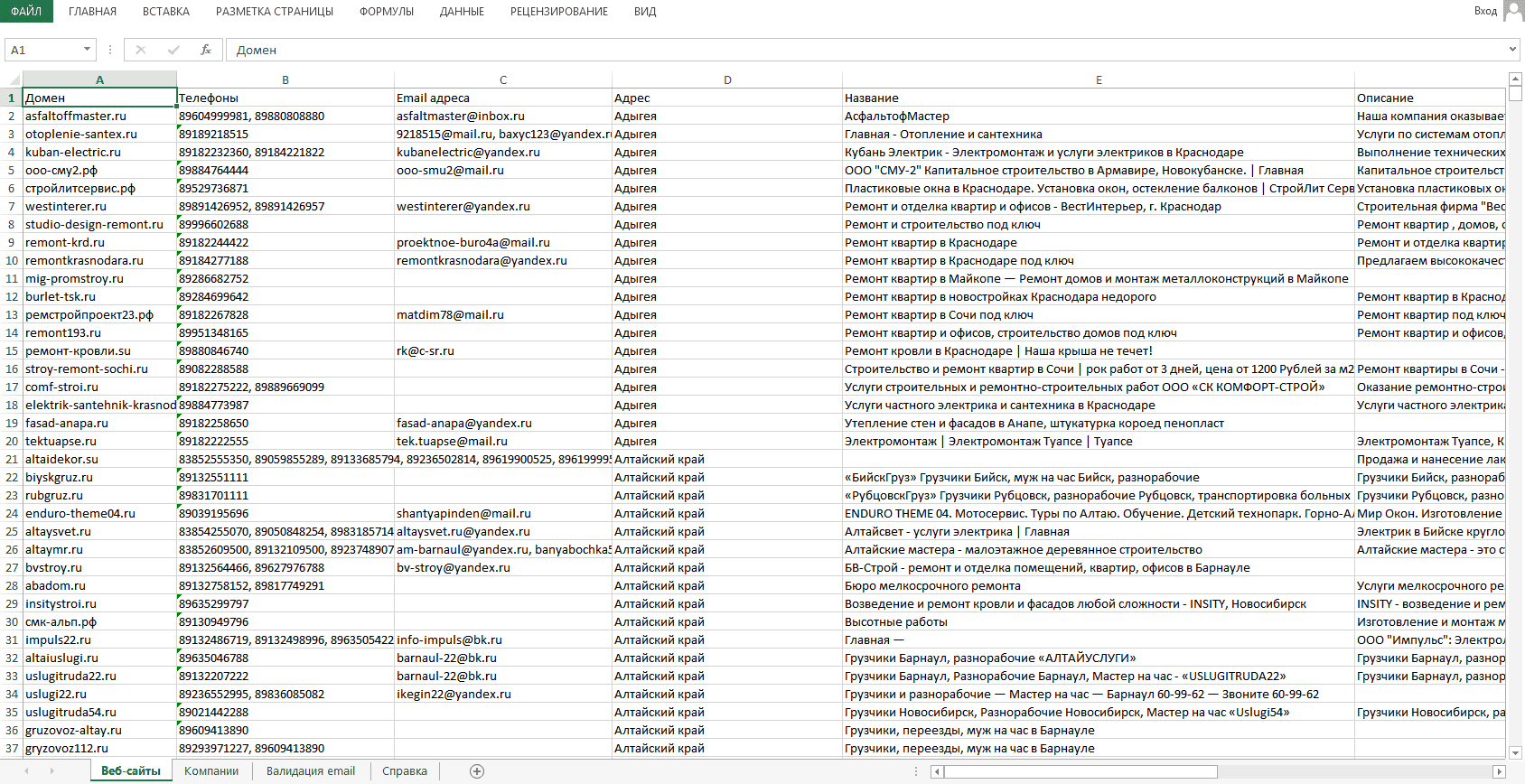Select cell with altaidekor.su domain

coord(99,459)
